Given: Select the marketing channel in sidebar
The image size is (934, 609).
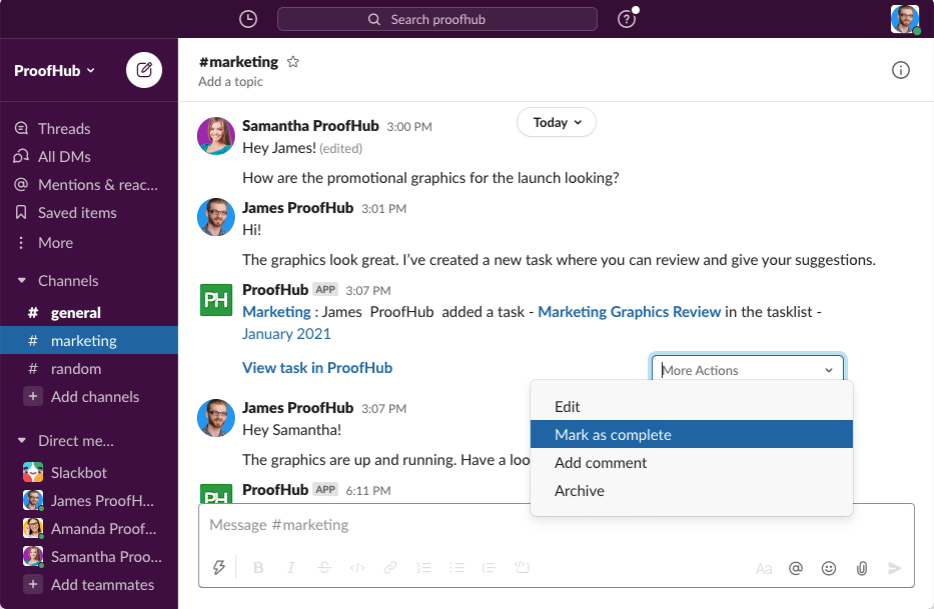Looking at the screenshot, I should (x=89, y=340).
